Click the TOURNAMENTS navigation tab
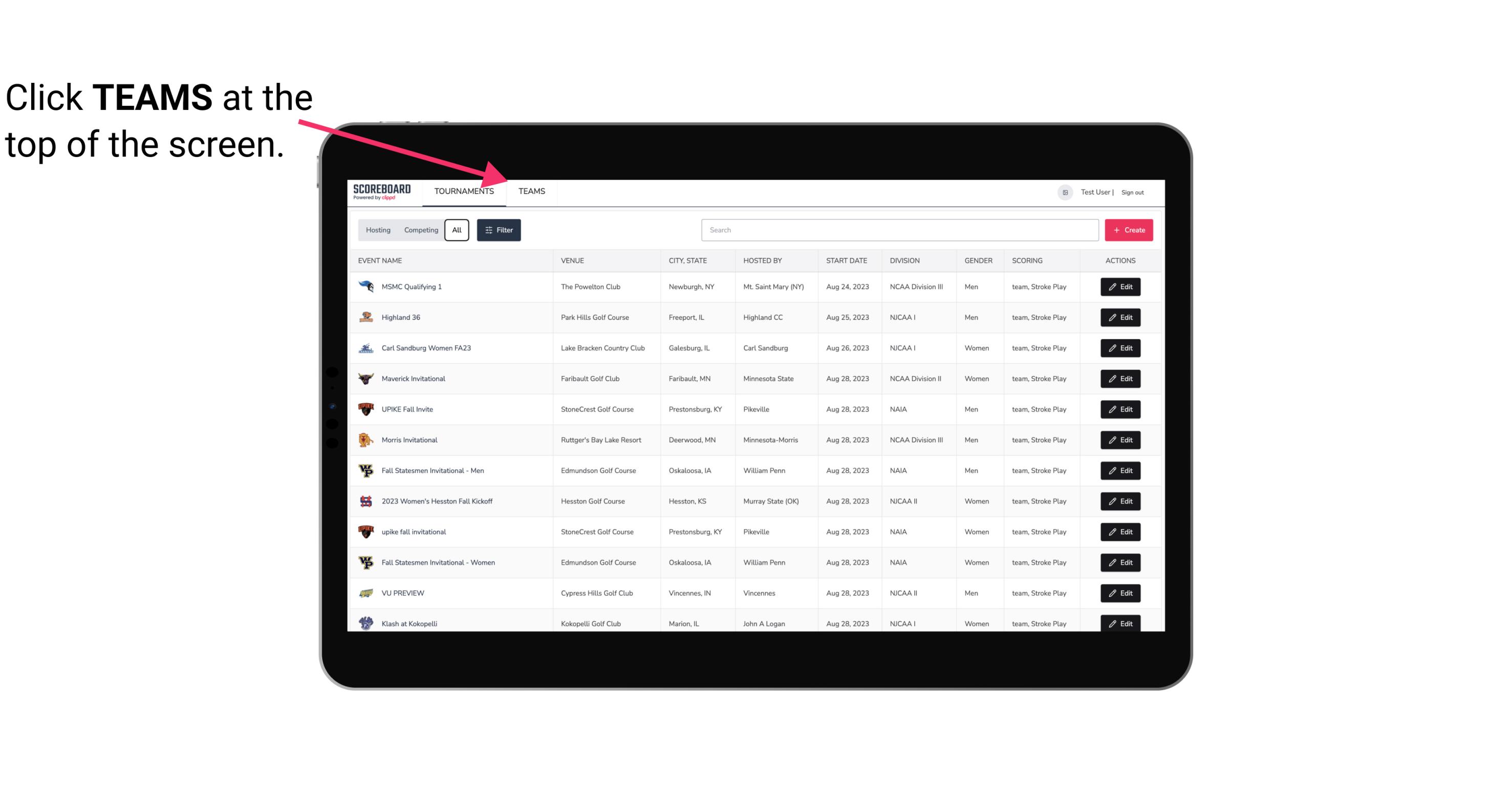The width and height of the screenshot is (1510, 812). click(464, 191)
